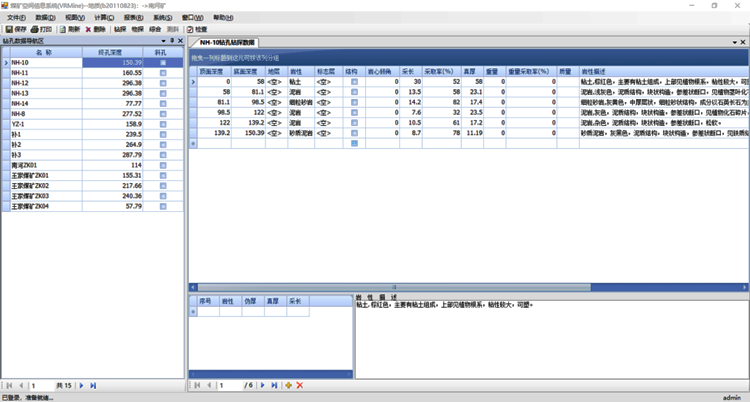Click the red X delete-record icon
Viewport: 750px width, 402px height.
tap(300, 385)
